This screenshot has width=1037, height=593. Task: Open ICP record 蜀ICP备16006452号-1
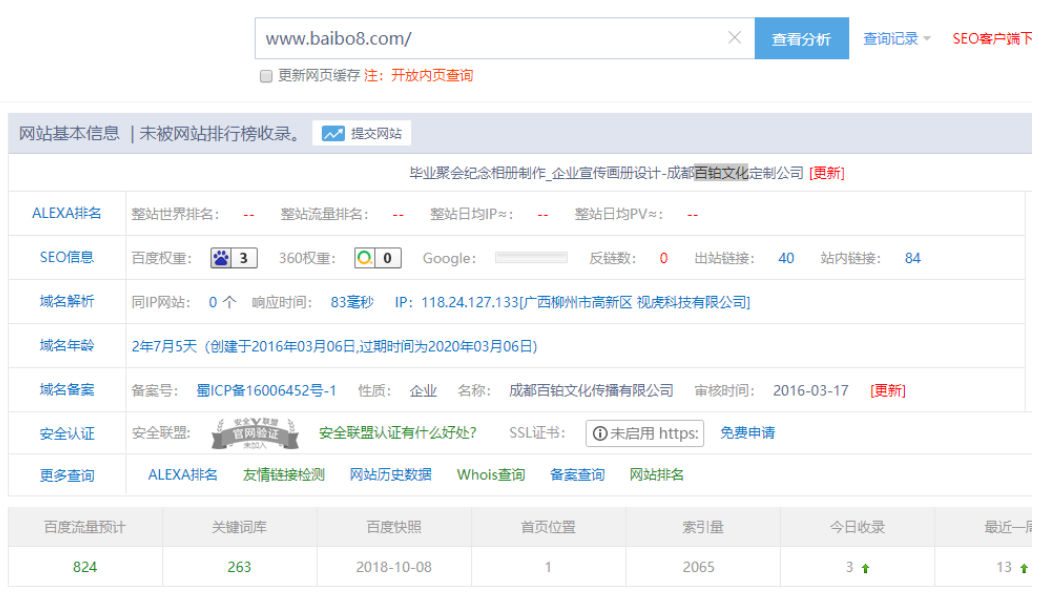(x=267, y=391)
